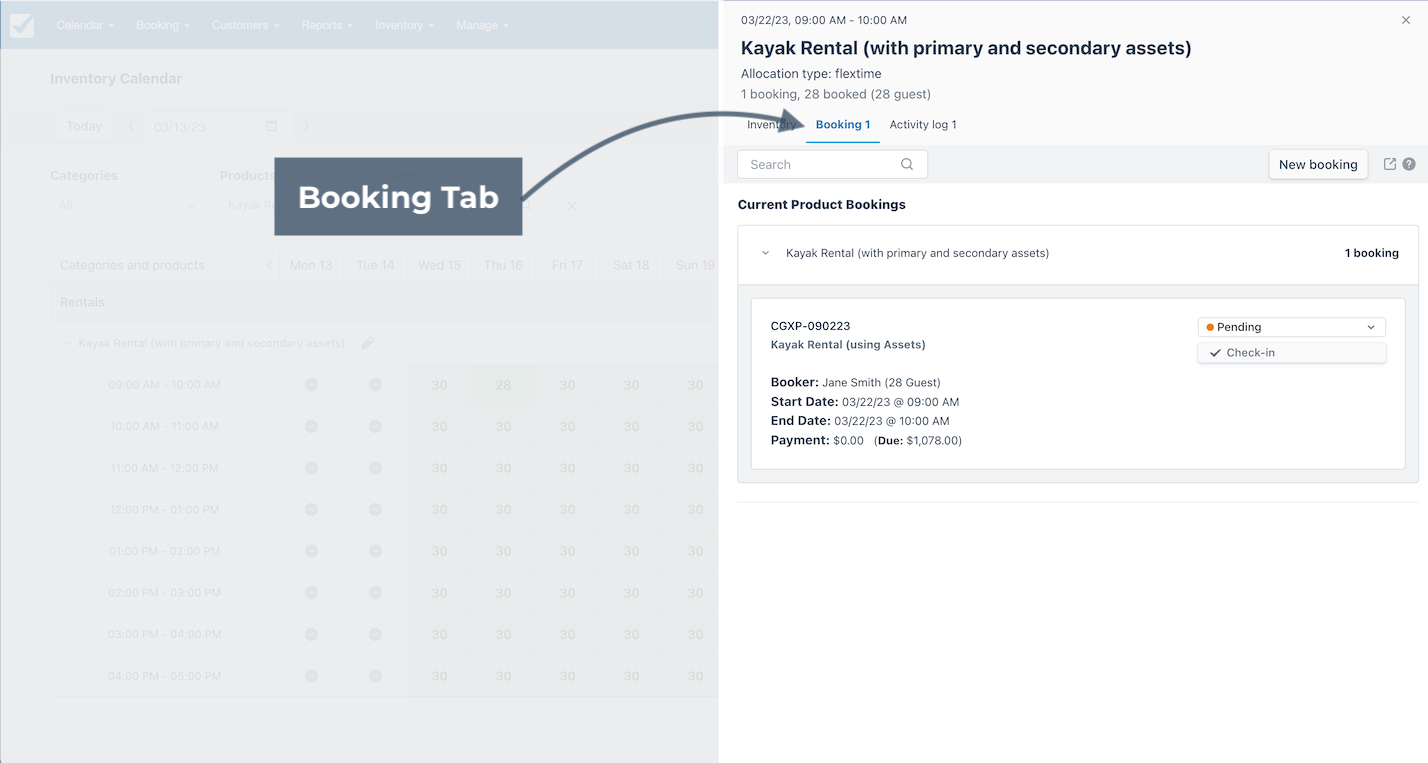Click the Today button
Image resolution: width=1428 pixels, height=763 pixels.
click(84, 126)
